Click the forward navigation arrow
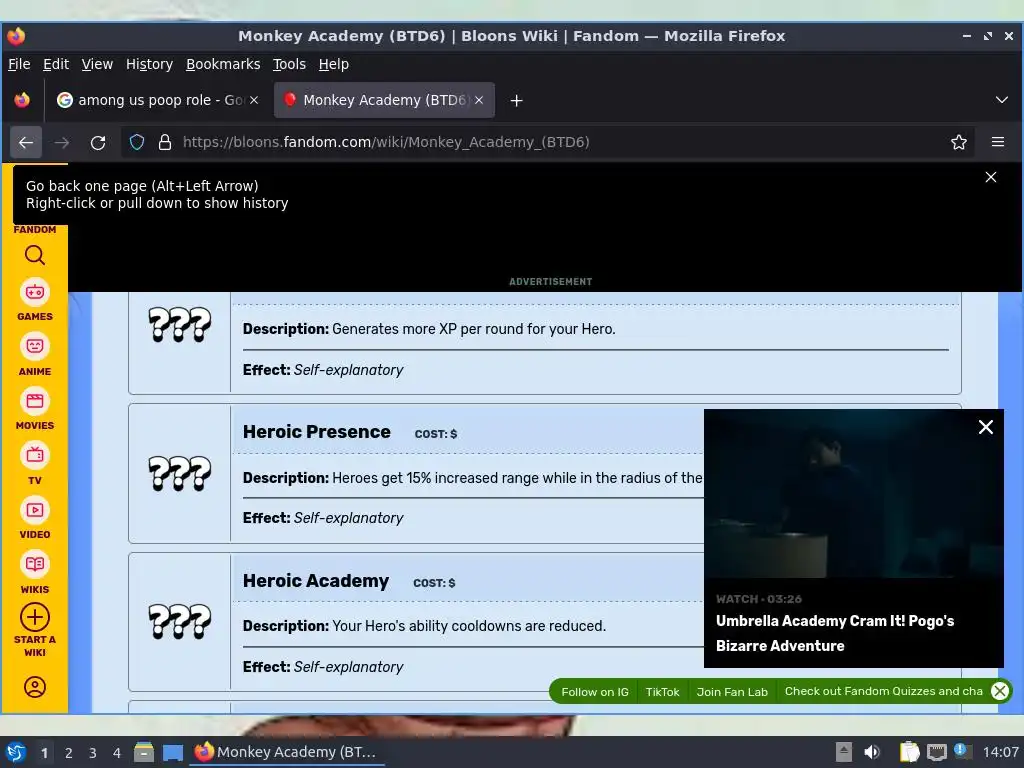 [x=62, y=142]
